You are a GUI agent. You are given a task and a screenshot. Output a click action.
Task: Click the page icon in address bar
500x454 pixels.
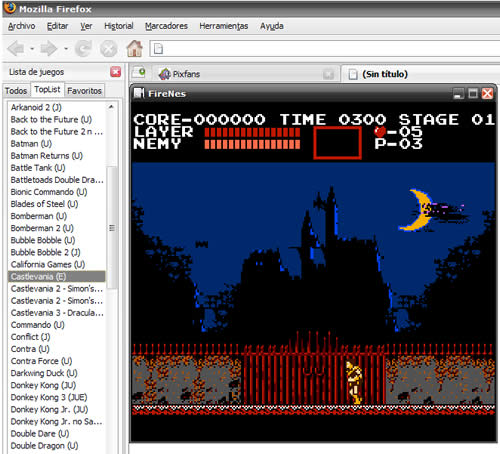pos(159,49)
